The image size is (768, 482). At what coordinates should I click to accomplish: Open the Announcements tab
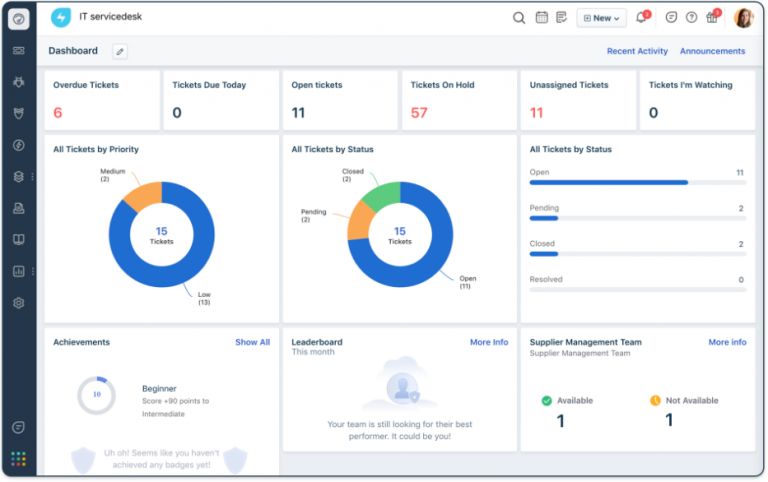[x=712, y=51]
